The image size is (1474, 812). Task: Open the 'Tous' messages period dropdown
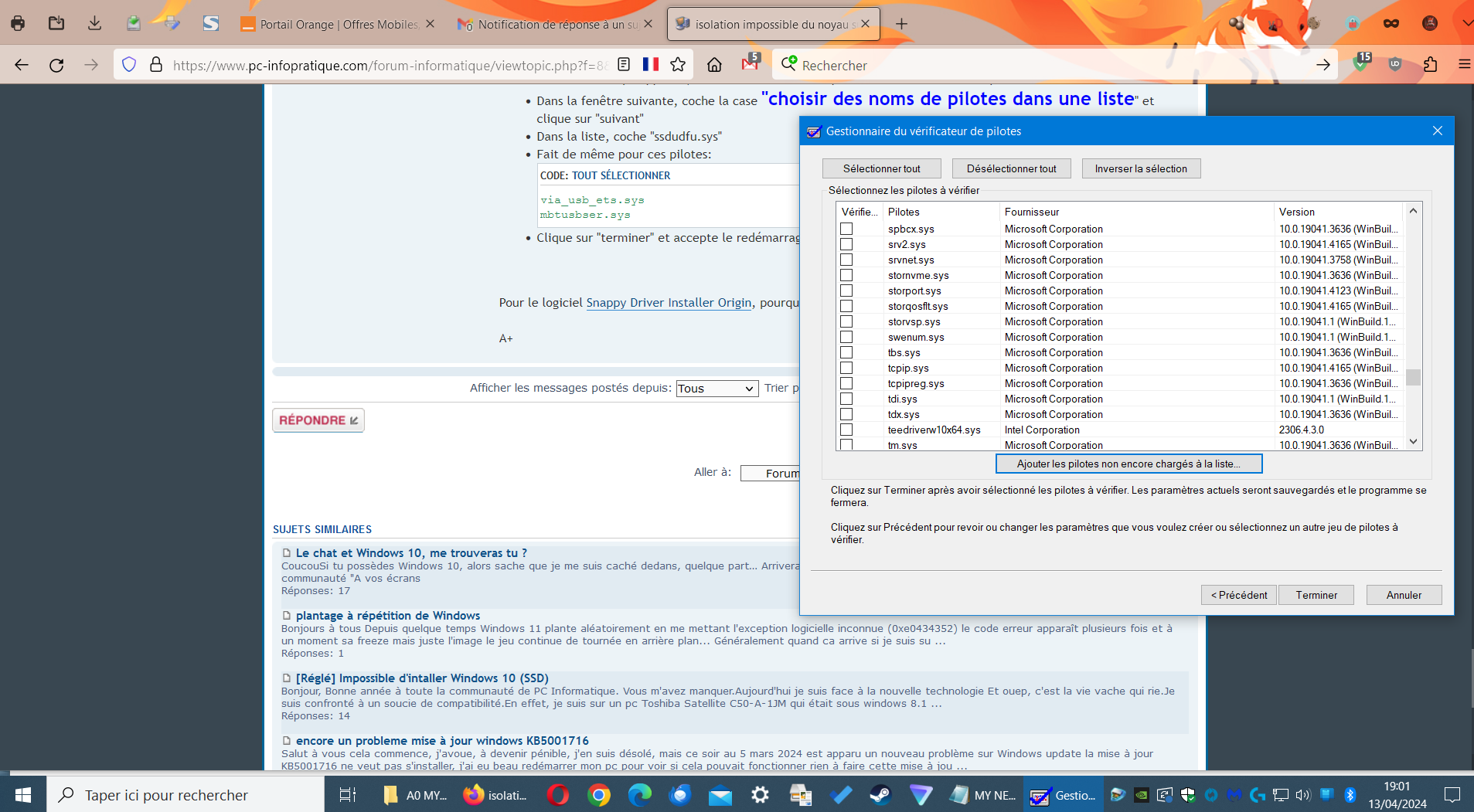click(x=717, y=389)
